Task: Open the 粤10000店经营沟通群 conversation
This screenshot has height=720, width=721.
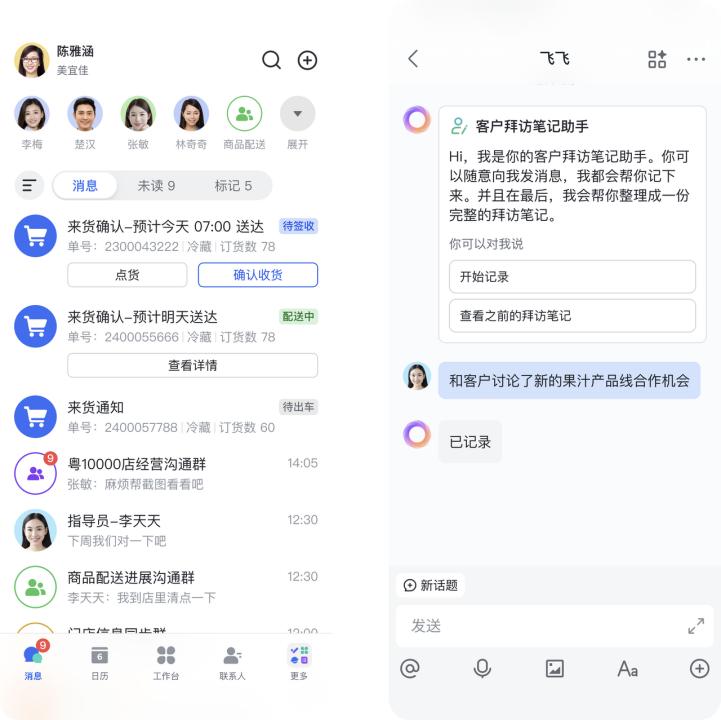Action: 166,474
